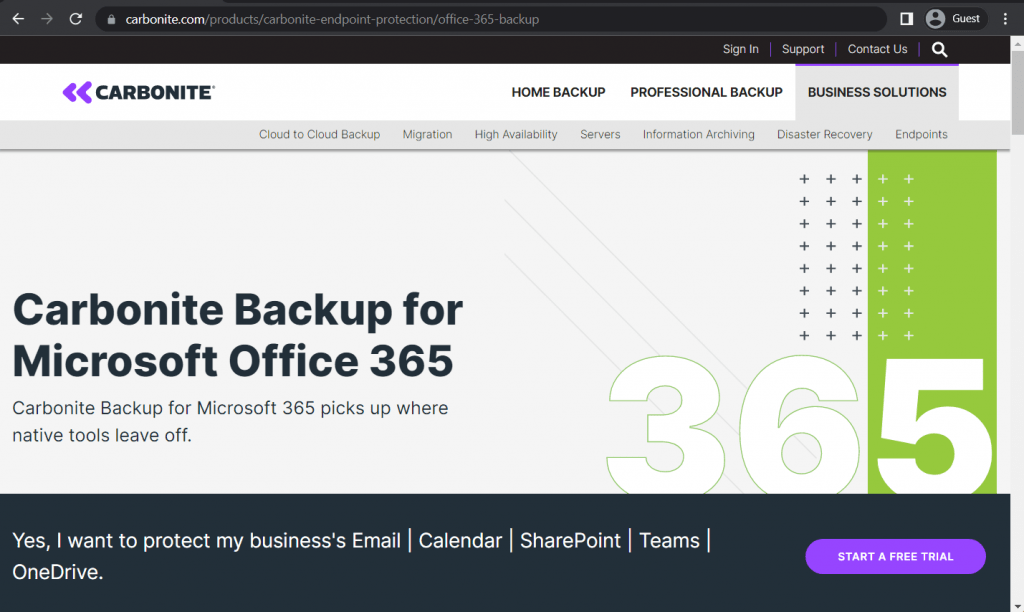This screenshot has width=1024, height=612.
Task: Open the browser side panel icon
Action: click(x=906, y=19)
